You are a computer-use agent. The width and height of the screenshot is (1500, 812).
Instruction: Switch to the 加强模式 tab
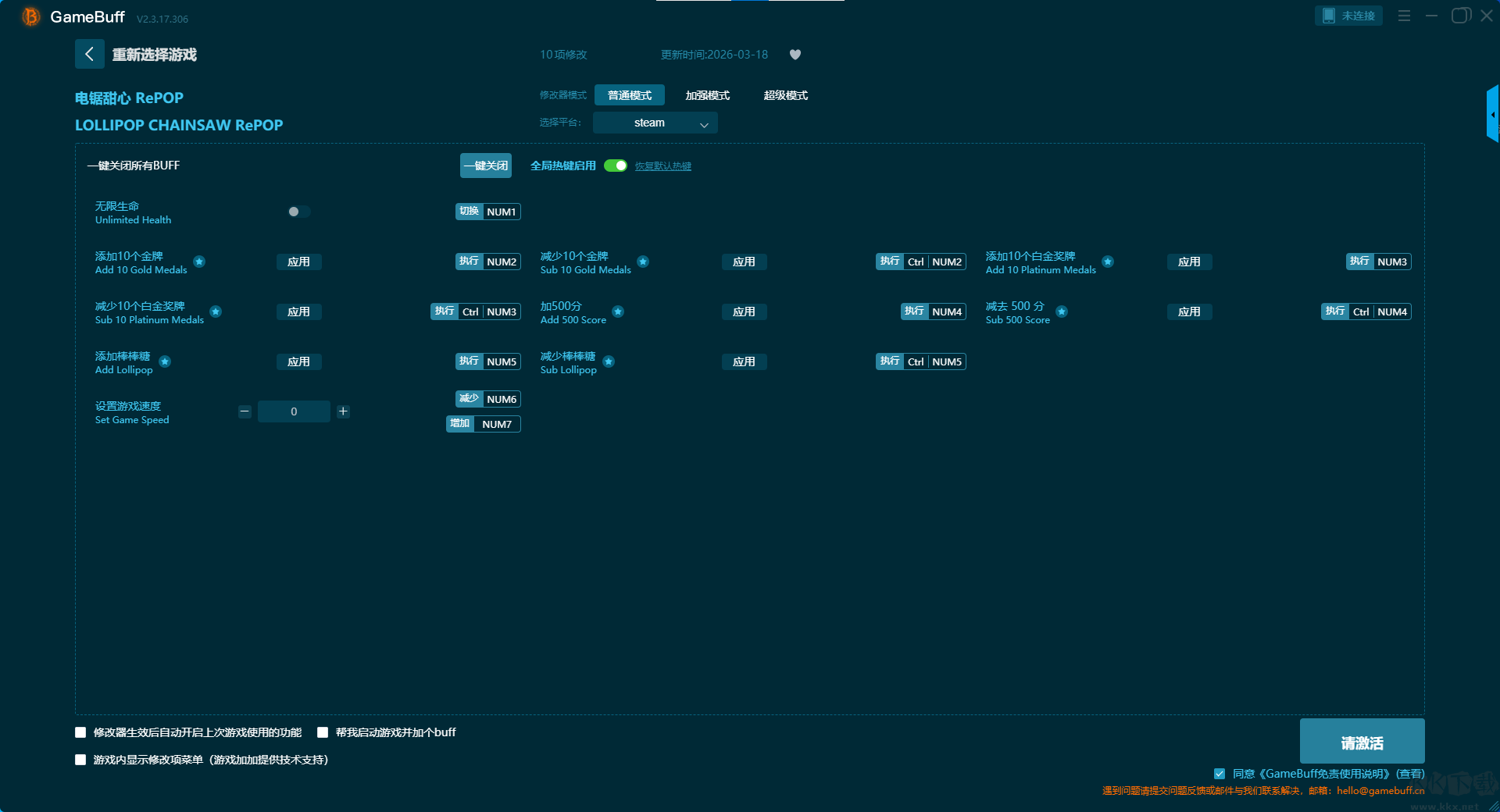click(707, 95)
